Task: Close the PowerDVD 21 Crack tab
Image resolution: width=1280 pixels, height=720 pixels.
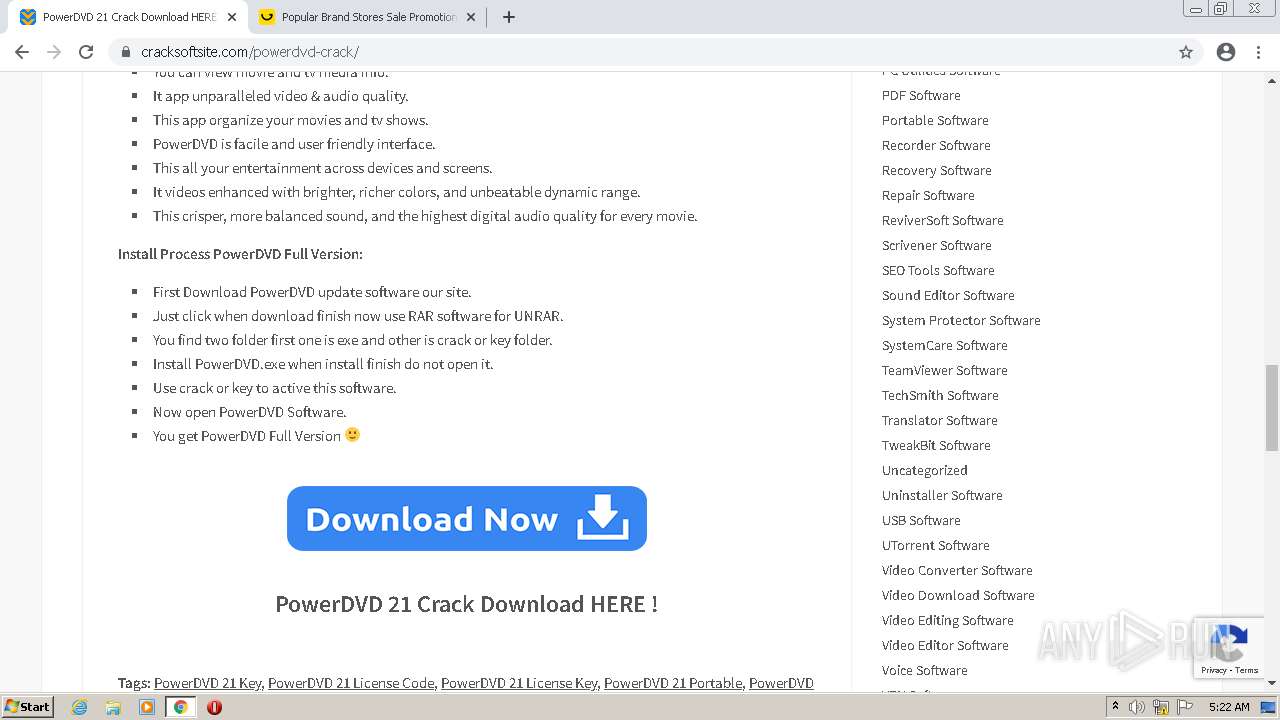Action: tap(232, 17)
